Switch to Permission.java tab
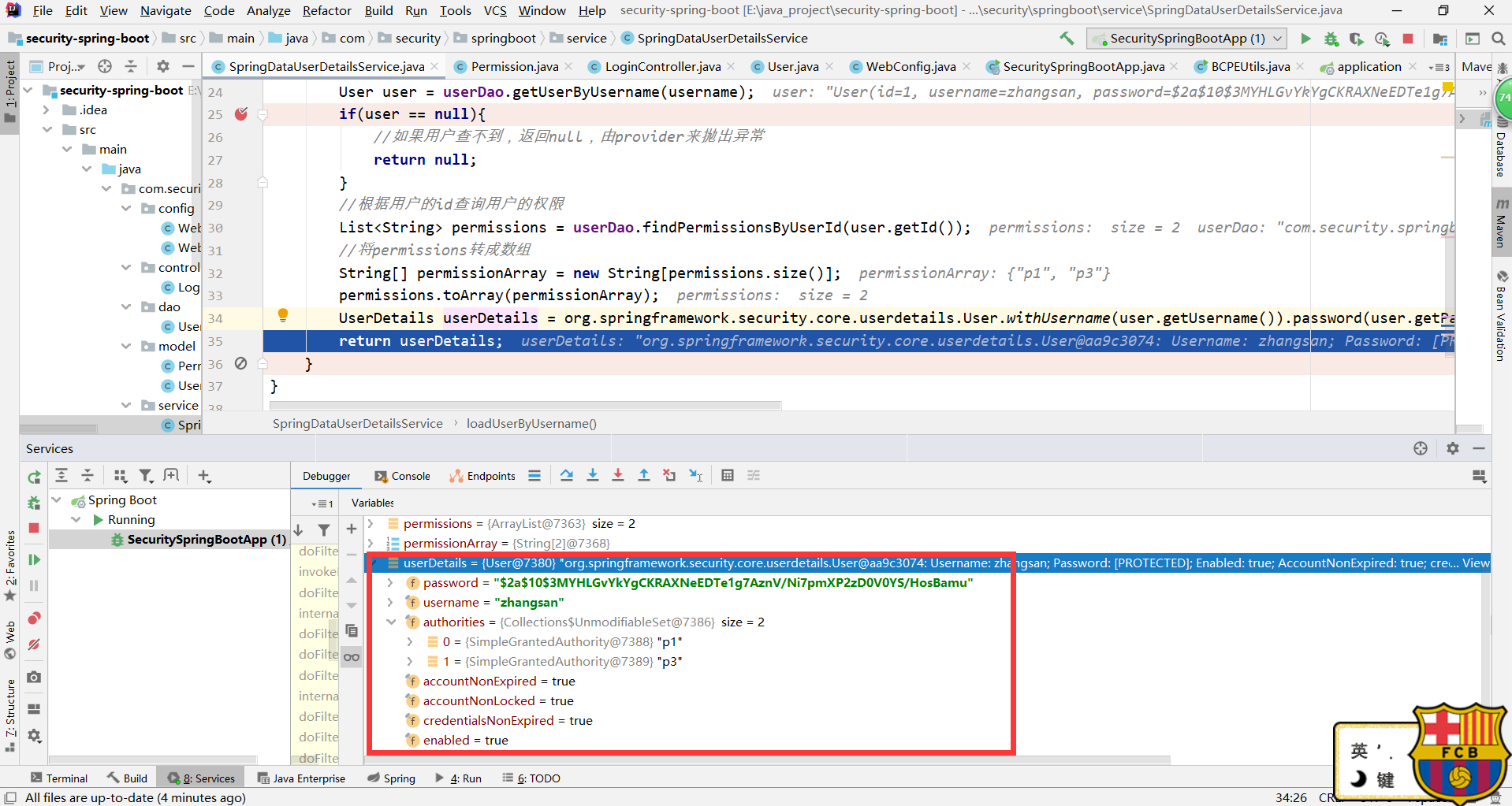The height and width of the screenshot is (806, 1512). click(x=515, y=66)
